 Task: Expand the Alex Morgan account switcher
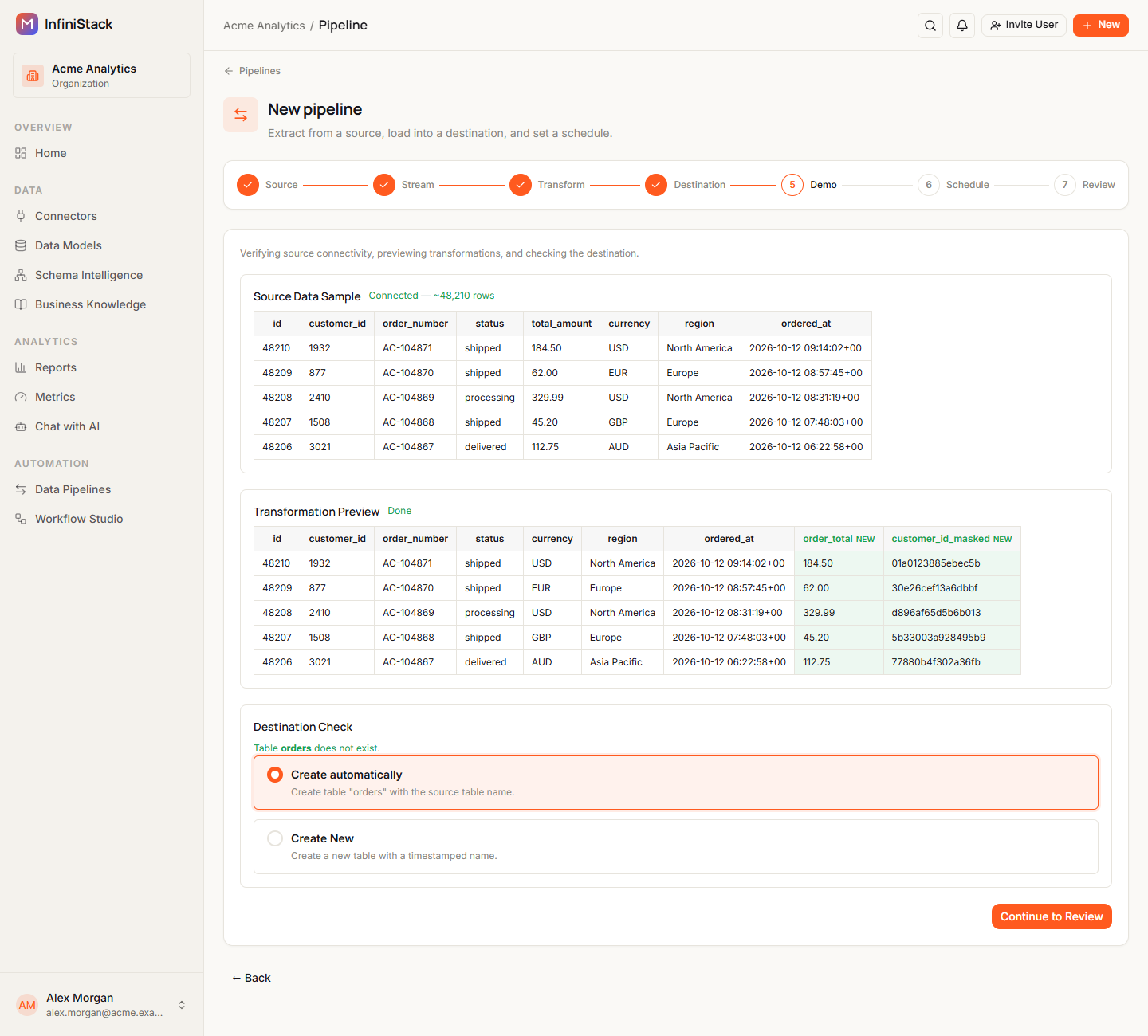182,1005
